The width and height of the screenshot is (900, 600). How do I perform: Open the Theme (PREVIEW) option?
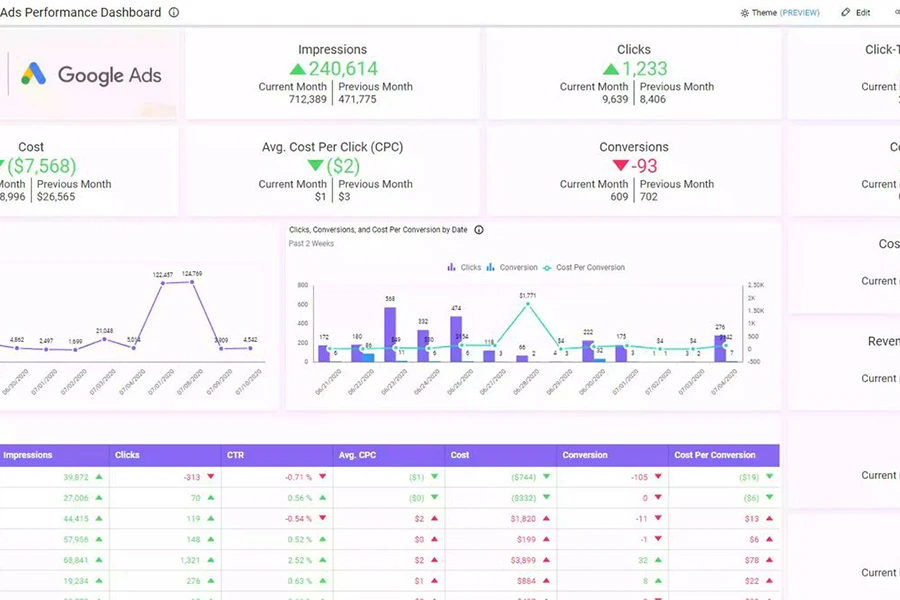pos(780,13)
